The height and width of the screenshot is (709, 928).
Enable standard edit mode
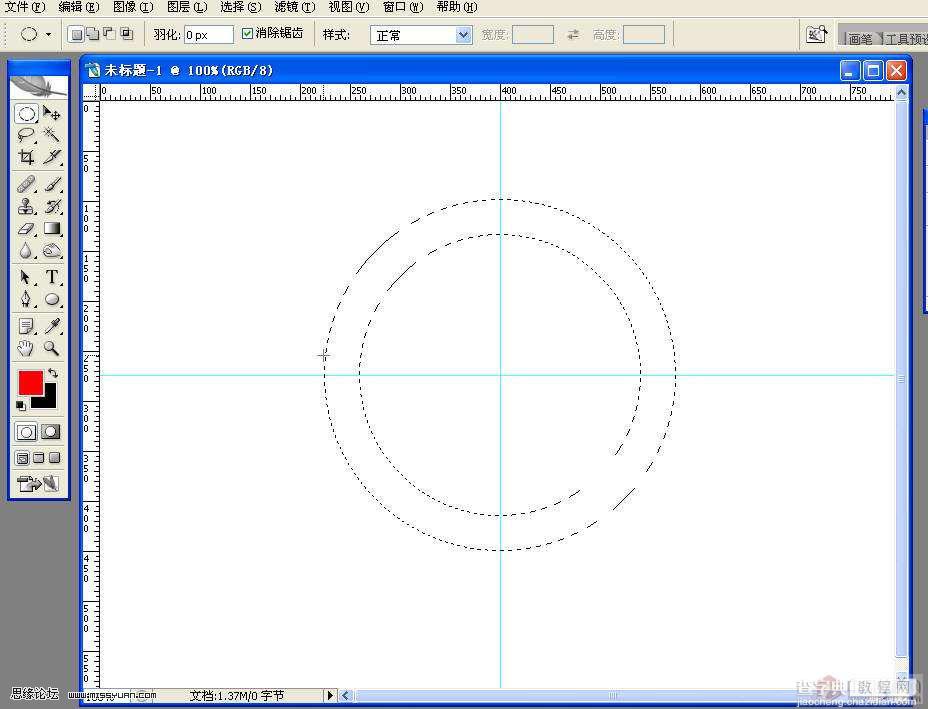[x=26, y=432]
